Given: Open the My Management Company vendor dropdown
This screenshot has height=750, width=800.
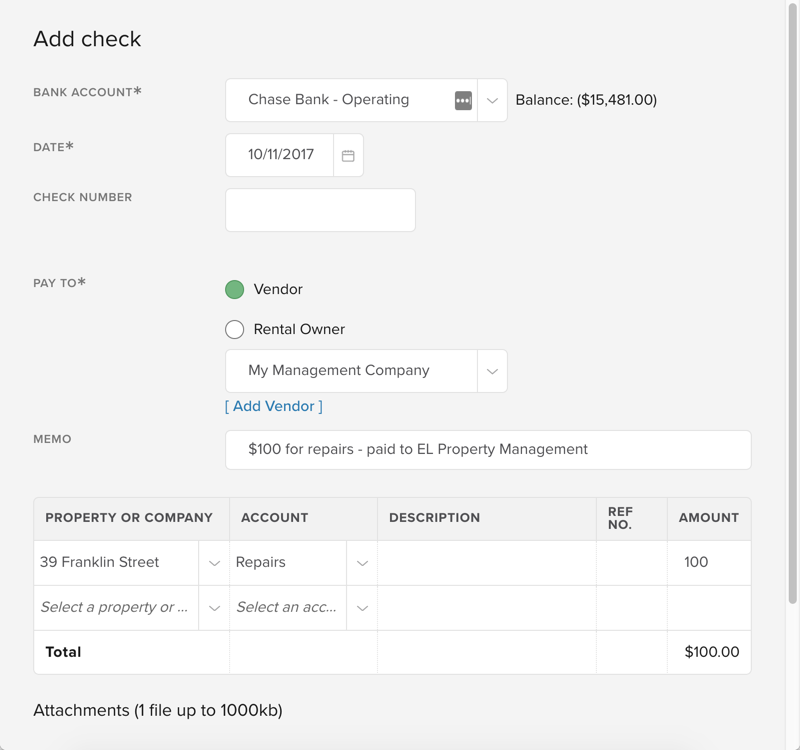Looking at the screenshot, I should [491, 370].
